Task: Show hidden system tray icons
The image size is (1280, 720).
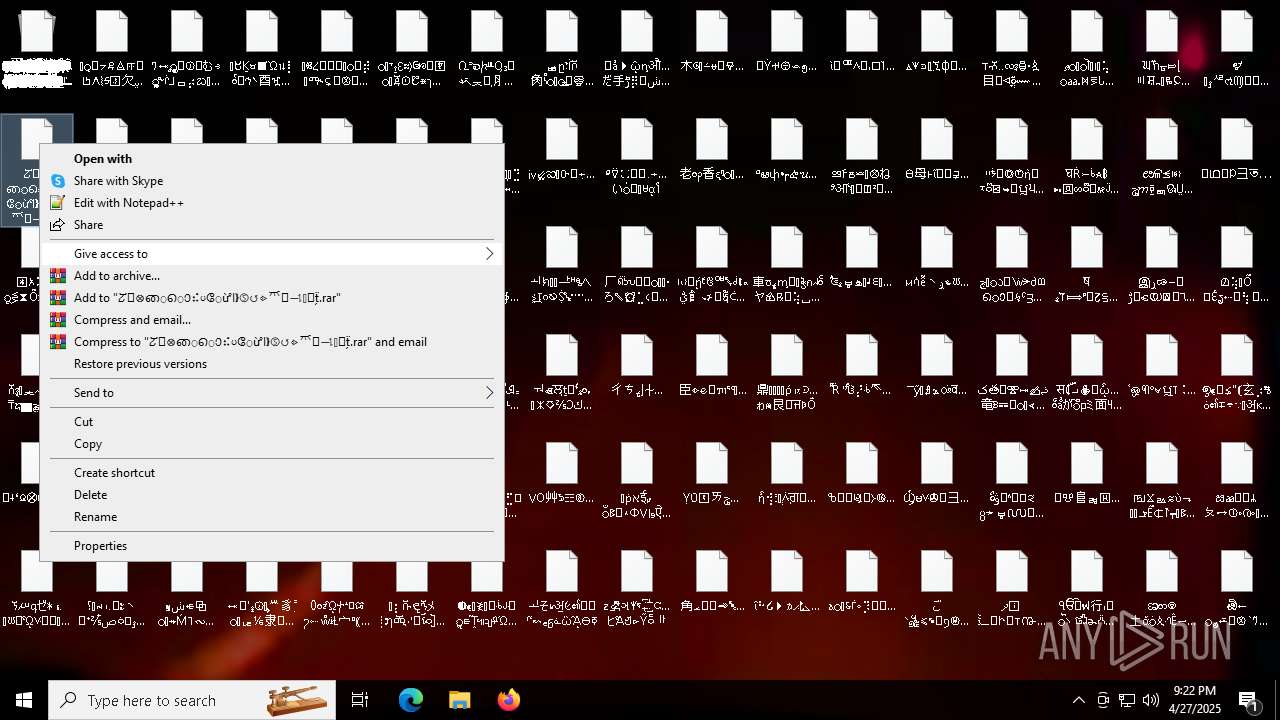Action: point(1078,700)
